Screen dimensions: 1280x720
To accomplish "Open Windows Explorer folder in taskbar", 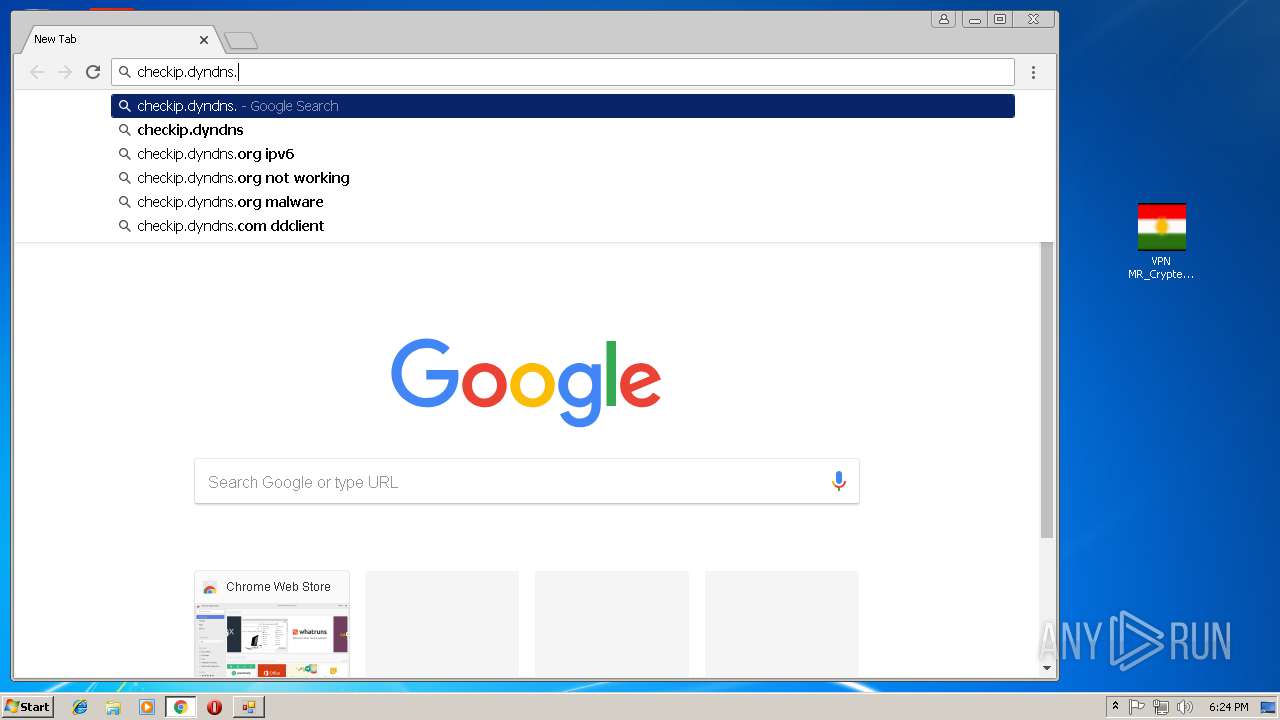I will [113, 707].
